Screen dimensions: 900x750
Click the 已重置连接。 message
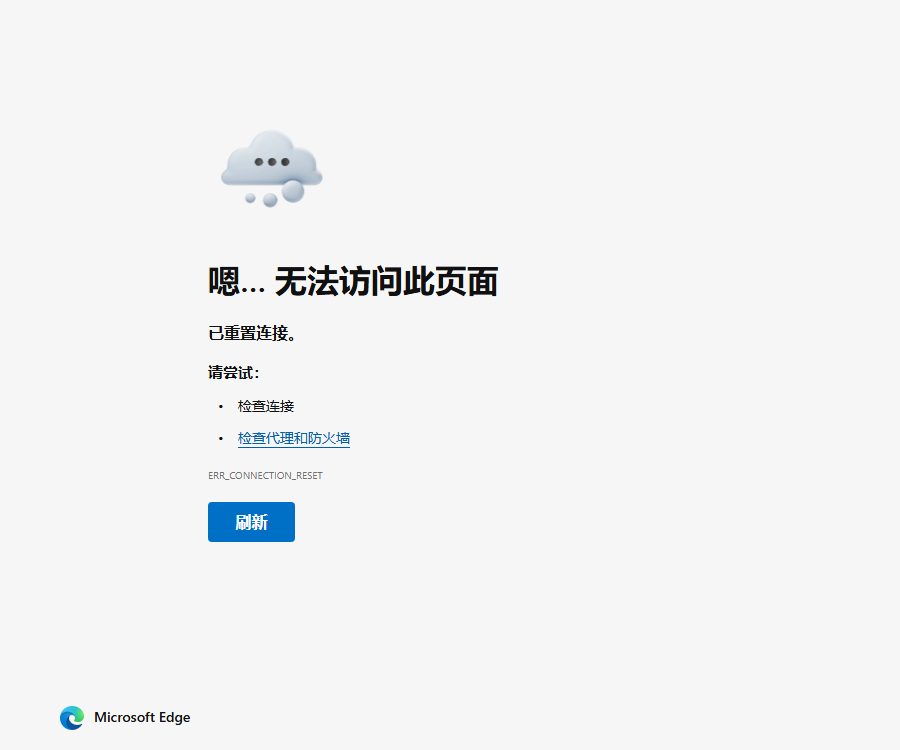coord(252,333)
